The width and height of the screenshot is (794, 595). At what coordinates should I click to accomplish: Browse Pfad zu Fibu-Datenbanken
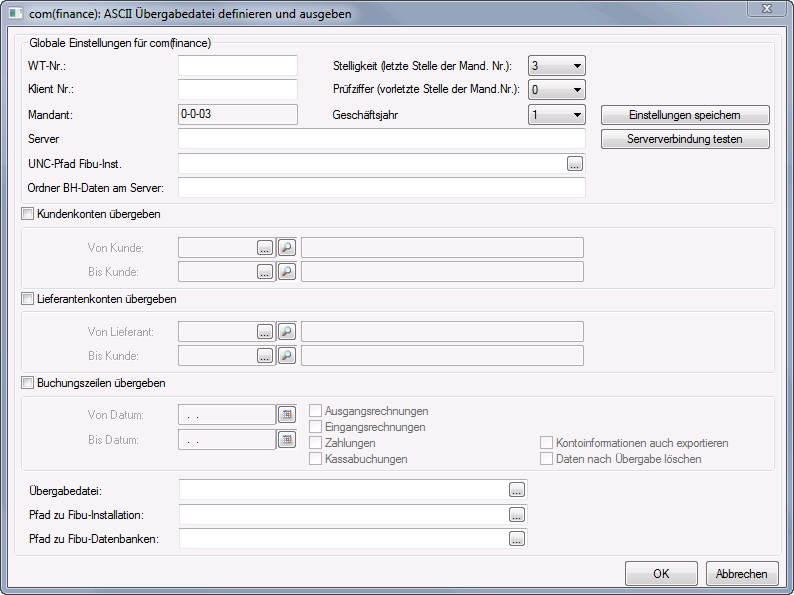click(517, 539)
